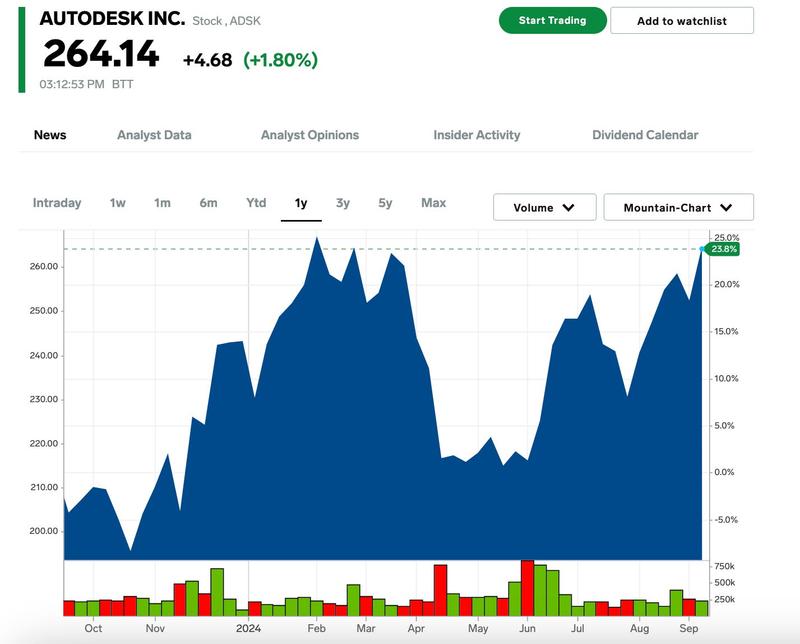This screenshot has height=644, width=800.
Task: Click the Sep x-axis label
Action: pyautogui.click(x=688, y=628)
